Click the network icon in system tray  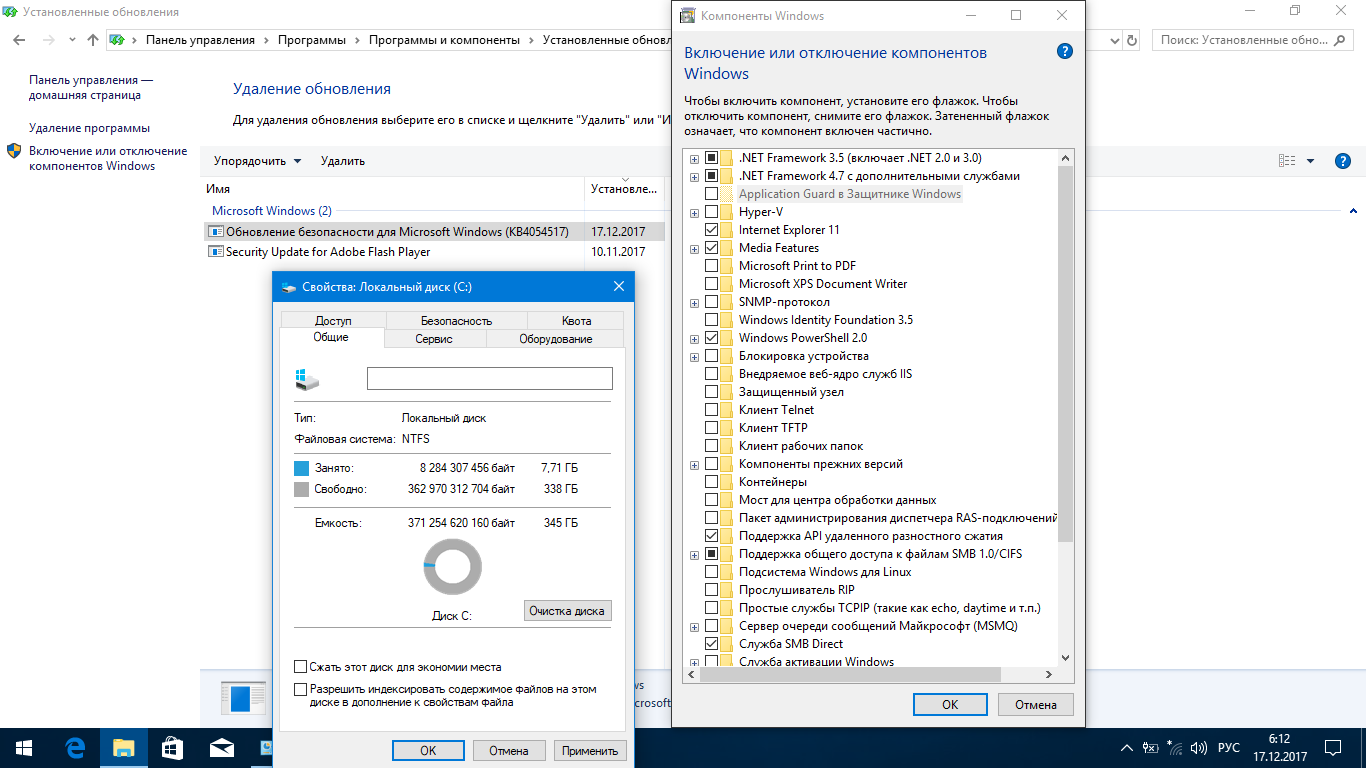coord(1174,748)
